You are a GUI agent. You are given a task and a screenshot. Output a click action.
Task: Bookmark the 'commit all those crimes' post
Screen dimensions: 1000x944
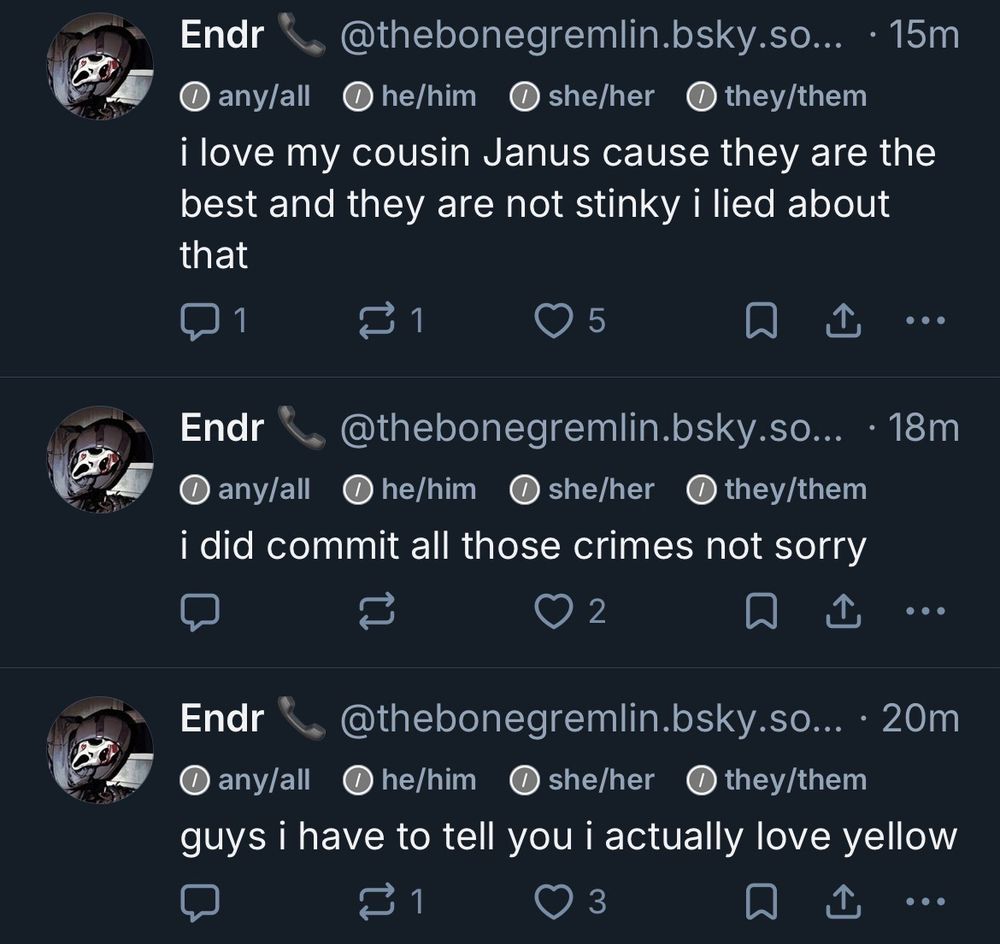[x=762, y=611]
